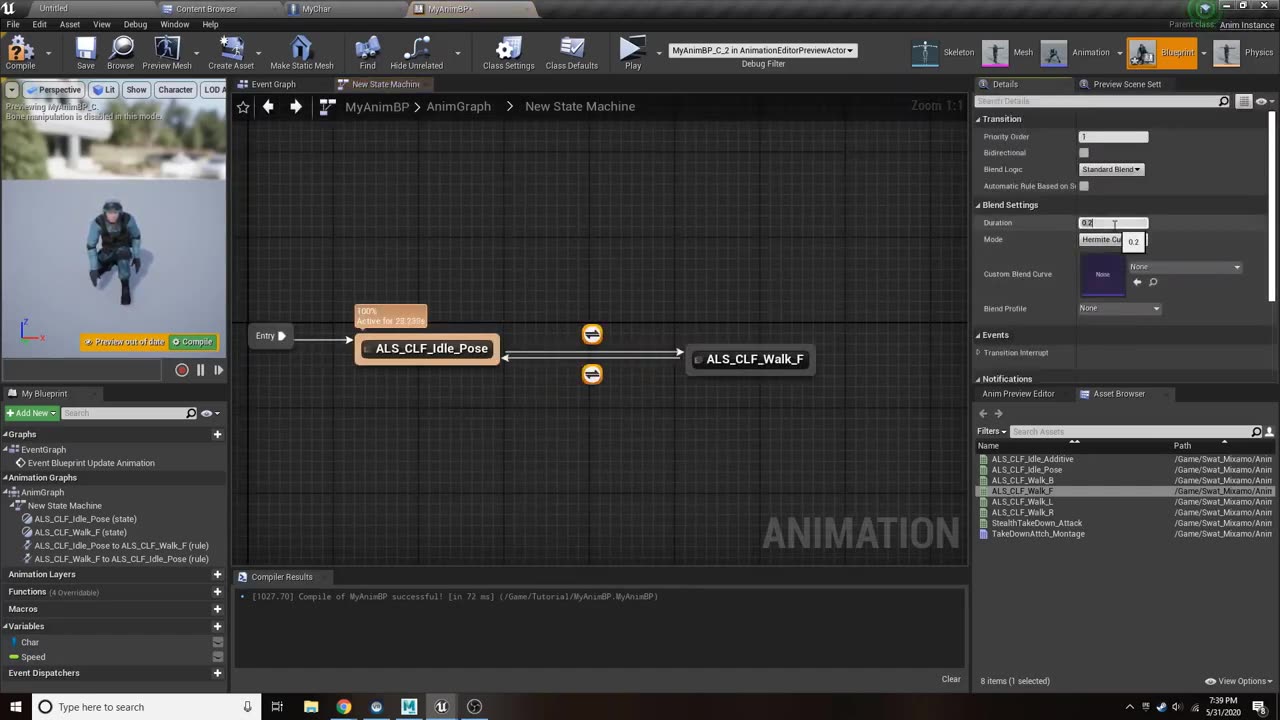Save the animation blueprint
The image size is (1280, 720).
(x=86, y=53)
